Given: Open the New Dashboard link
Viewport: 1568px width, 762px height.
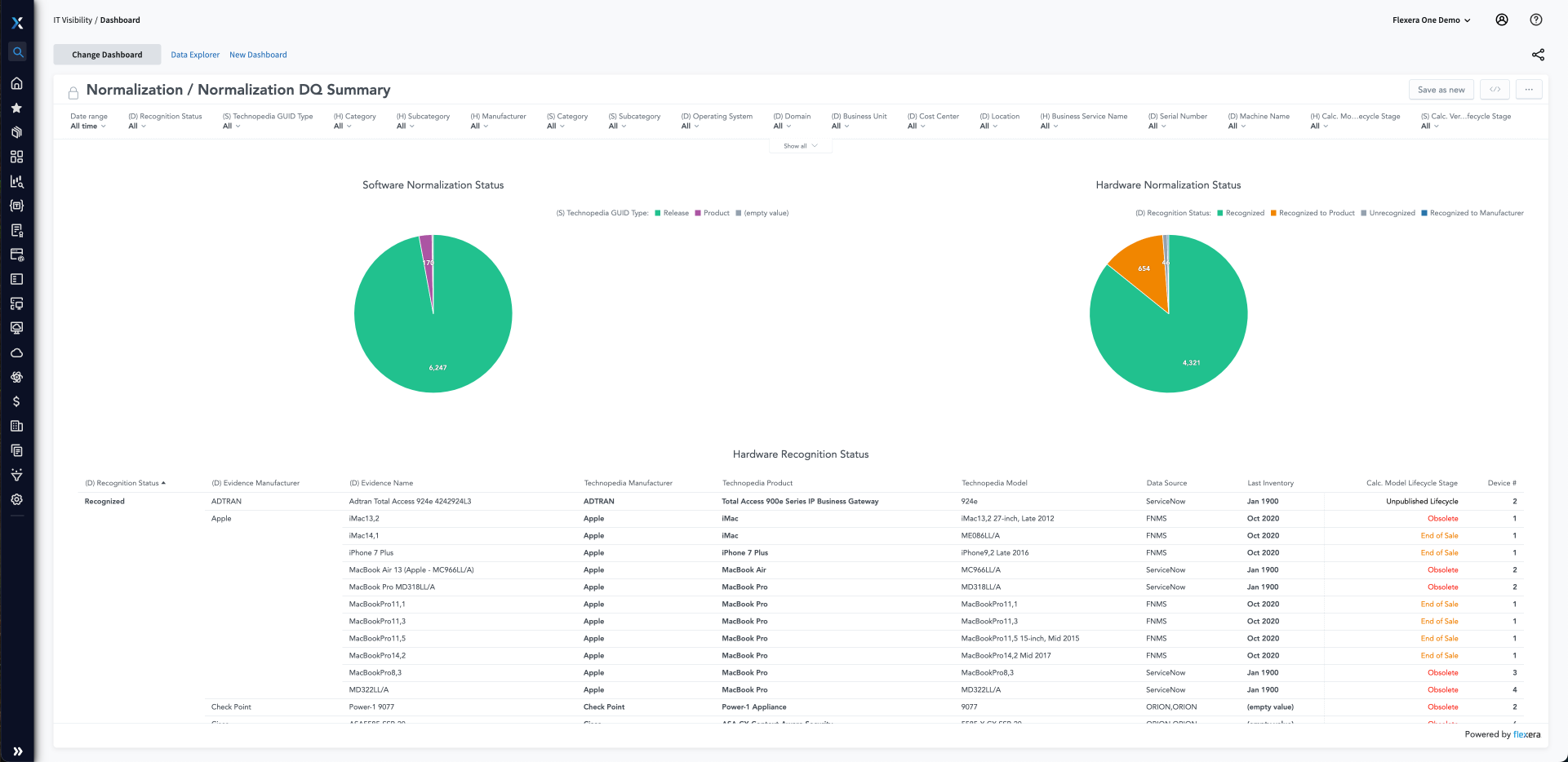Looking at the screenshot, I should coord(258,55).
